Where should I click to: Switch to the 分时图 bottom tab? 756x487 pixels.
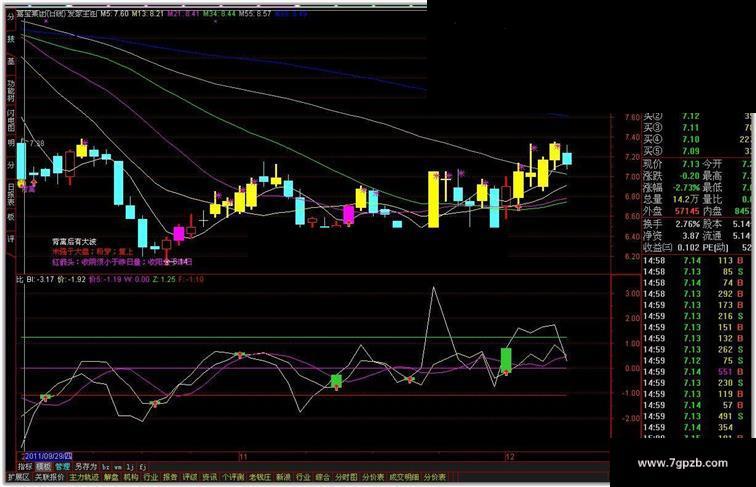tap(346, 477)
